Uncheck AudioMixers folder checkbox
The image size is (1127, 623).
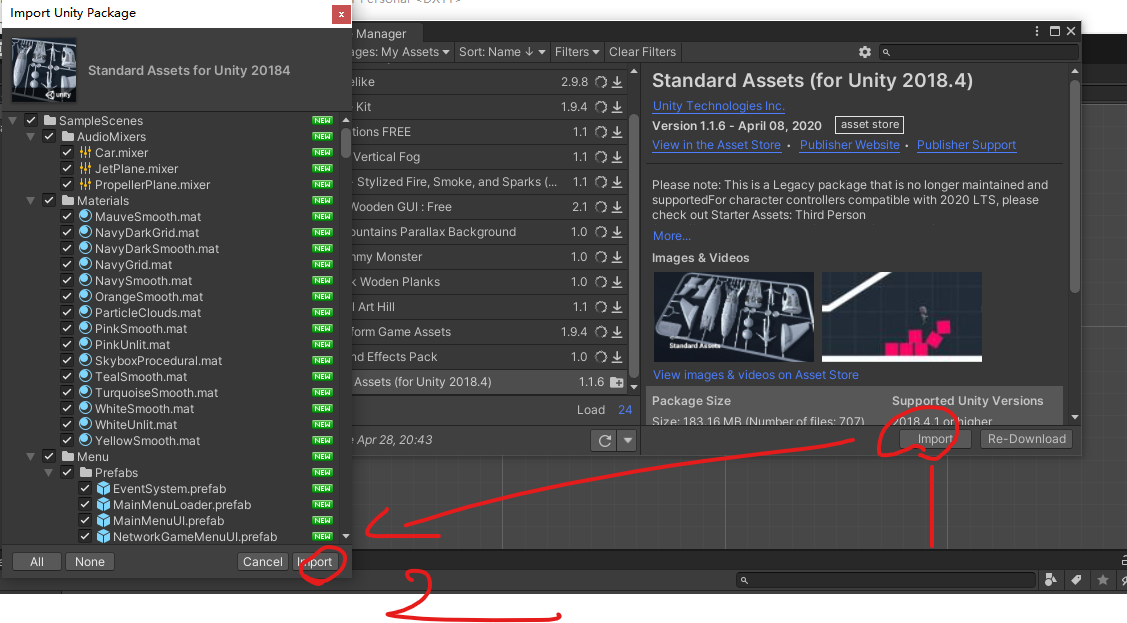pos(49,137)
